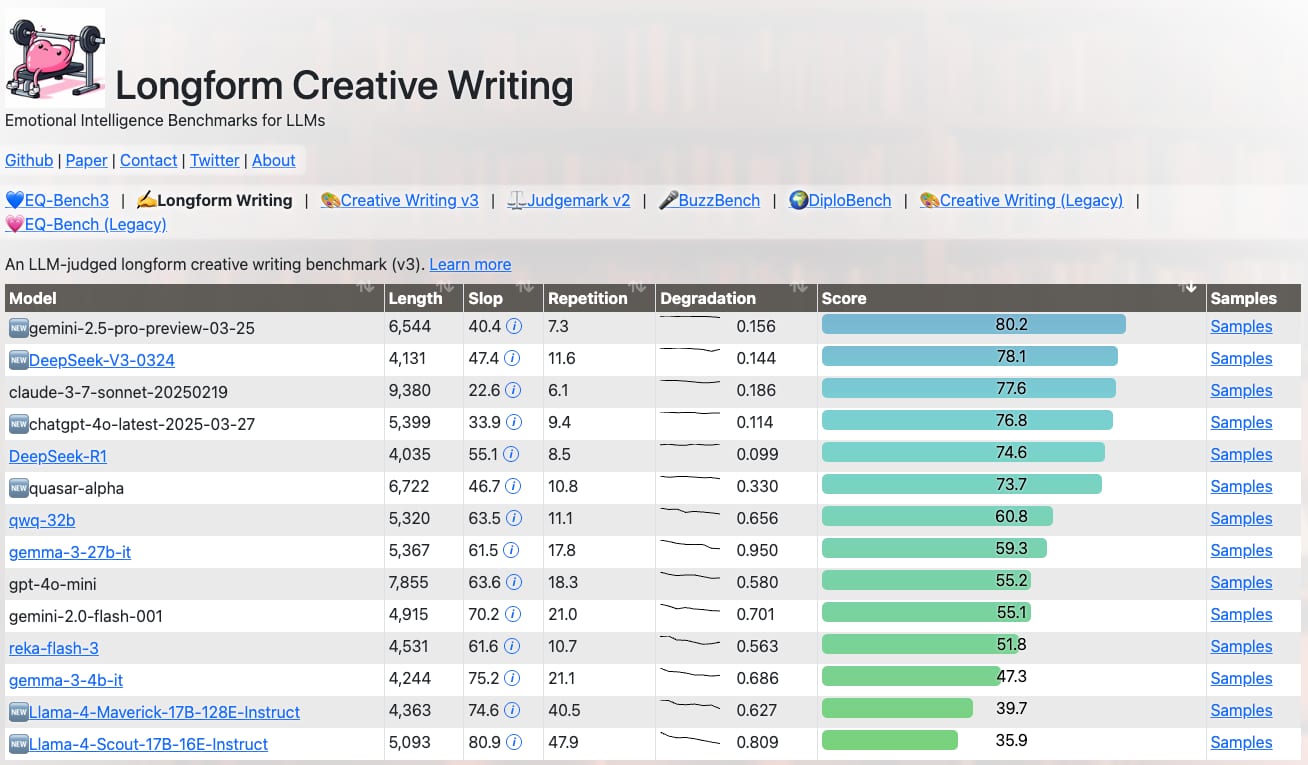The height and width of the screenshot is (765, 1308).
Task: Click the NEW badge next to quasar-alpha
Action: (18, 488)
